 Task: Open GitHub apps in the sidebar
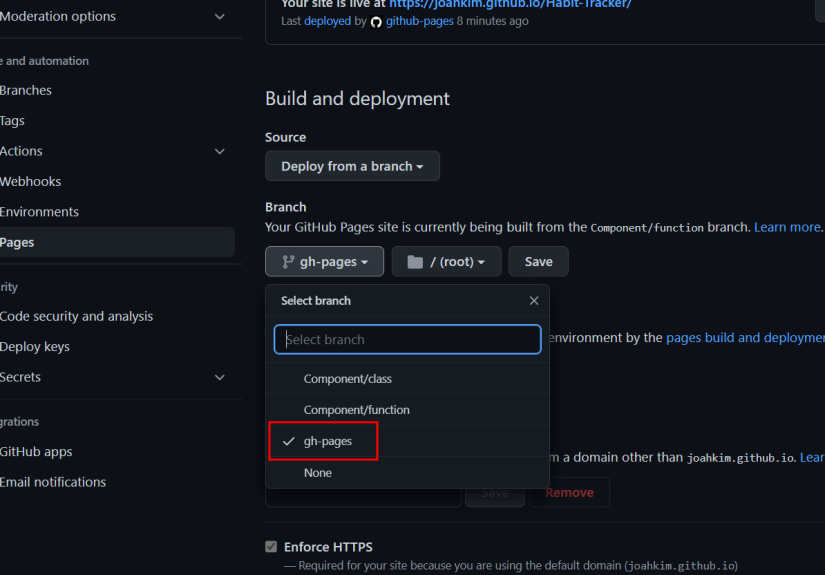[36, 452]
